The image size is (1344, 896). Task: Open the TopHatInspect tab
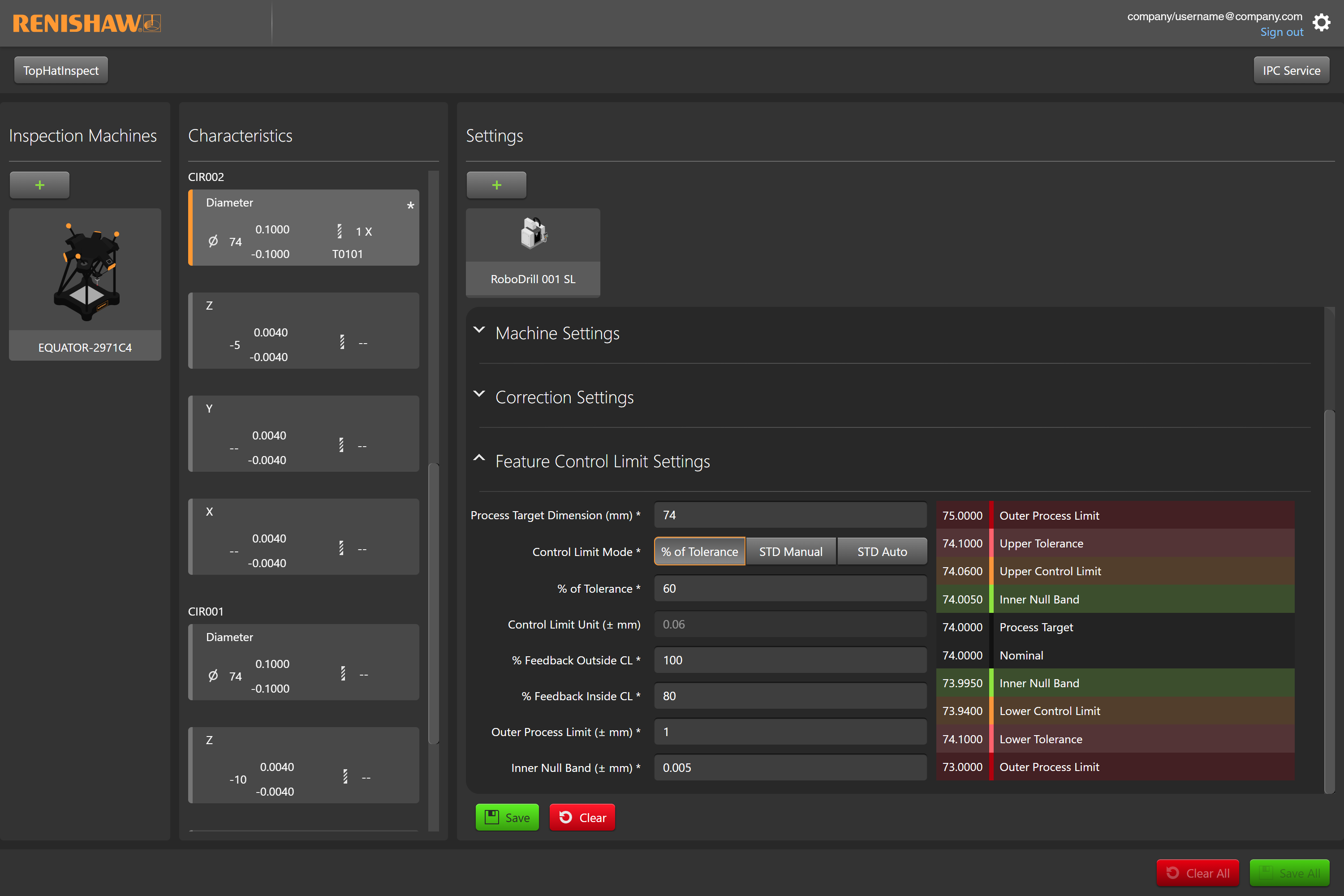click(60, 70)
